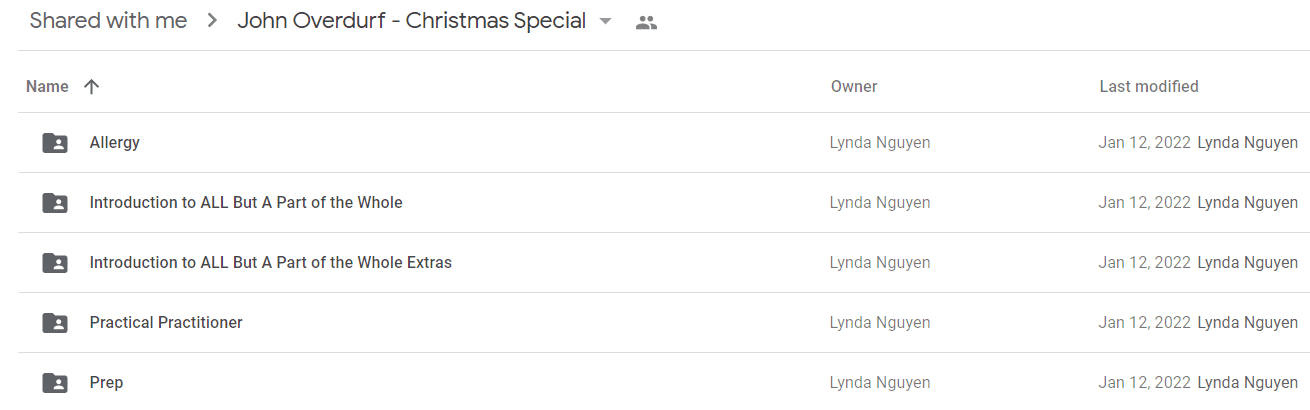The height and width of the screenshot is (410, 1310).
Task: Select the Practical Practitioner folder icon
Action: pos(55,323)
